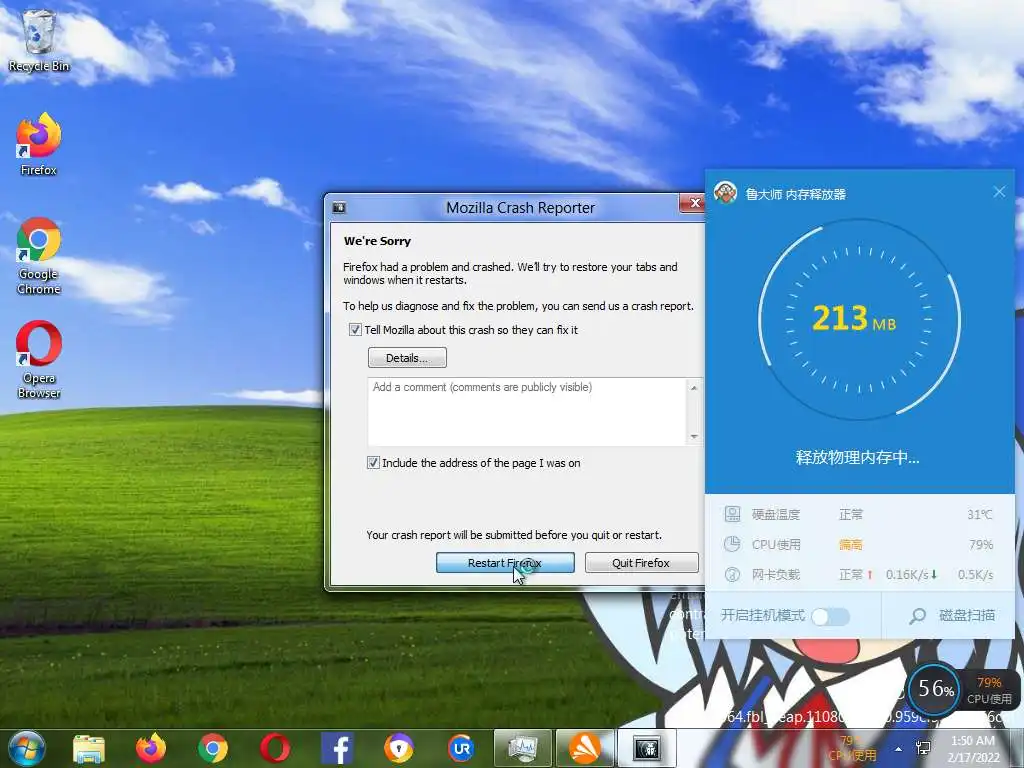Screen dimensions: 1024x768
Task: Open the Recycle Bin desktop icon
Action: [x=39, y=39]
